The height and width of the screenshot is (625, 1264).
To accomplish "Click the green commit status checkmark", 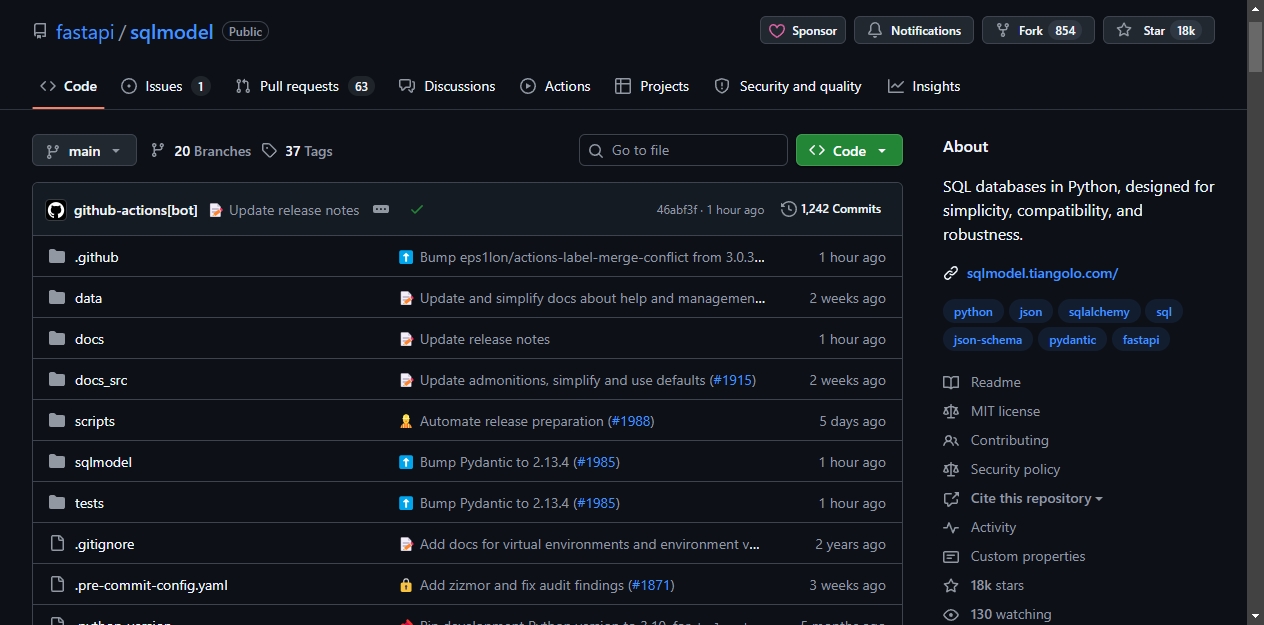I will tap(417, 210).
